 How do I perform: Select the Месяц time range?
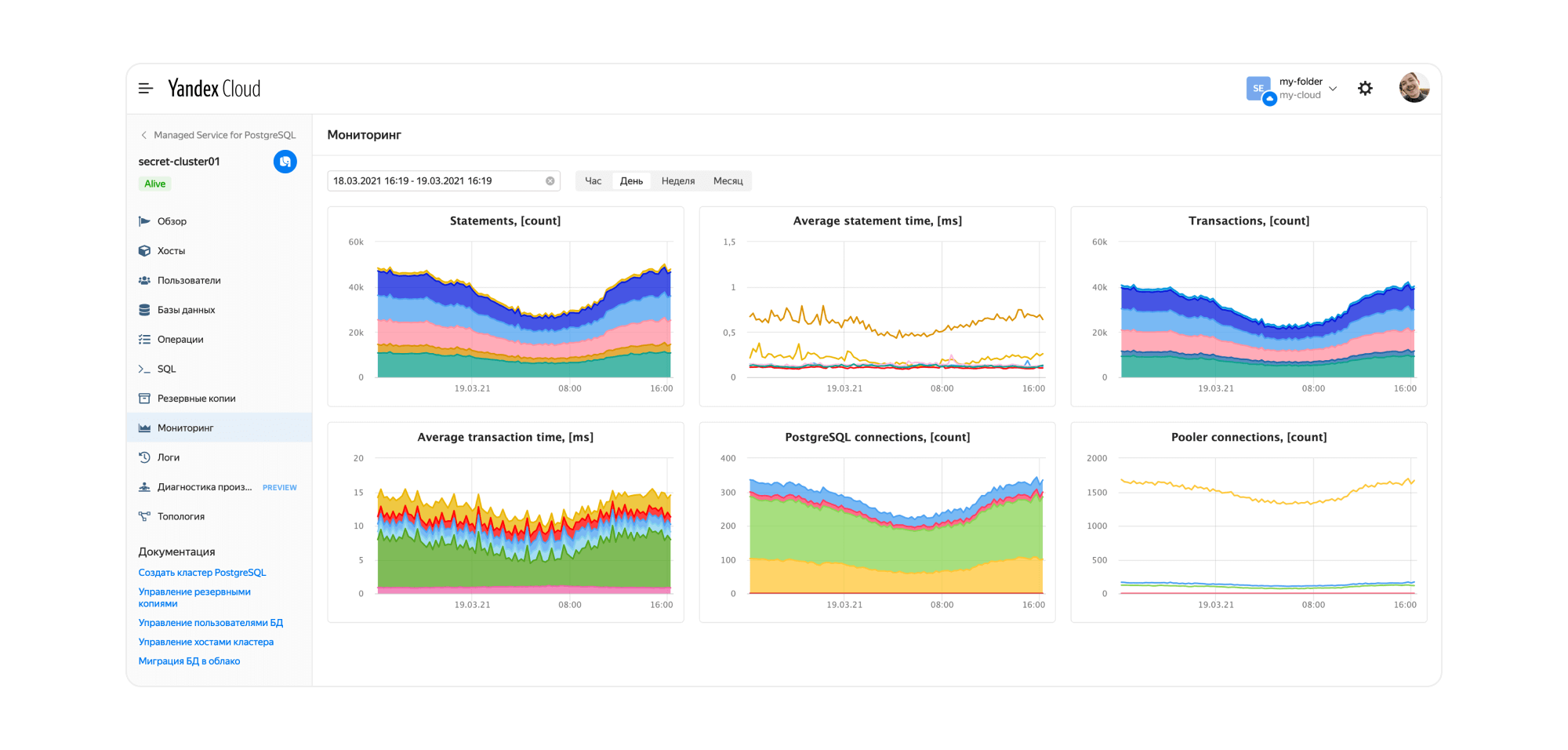[x=728, y=181]
